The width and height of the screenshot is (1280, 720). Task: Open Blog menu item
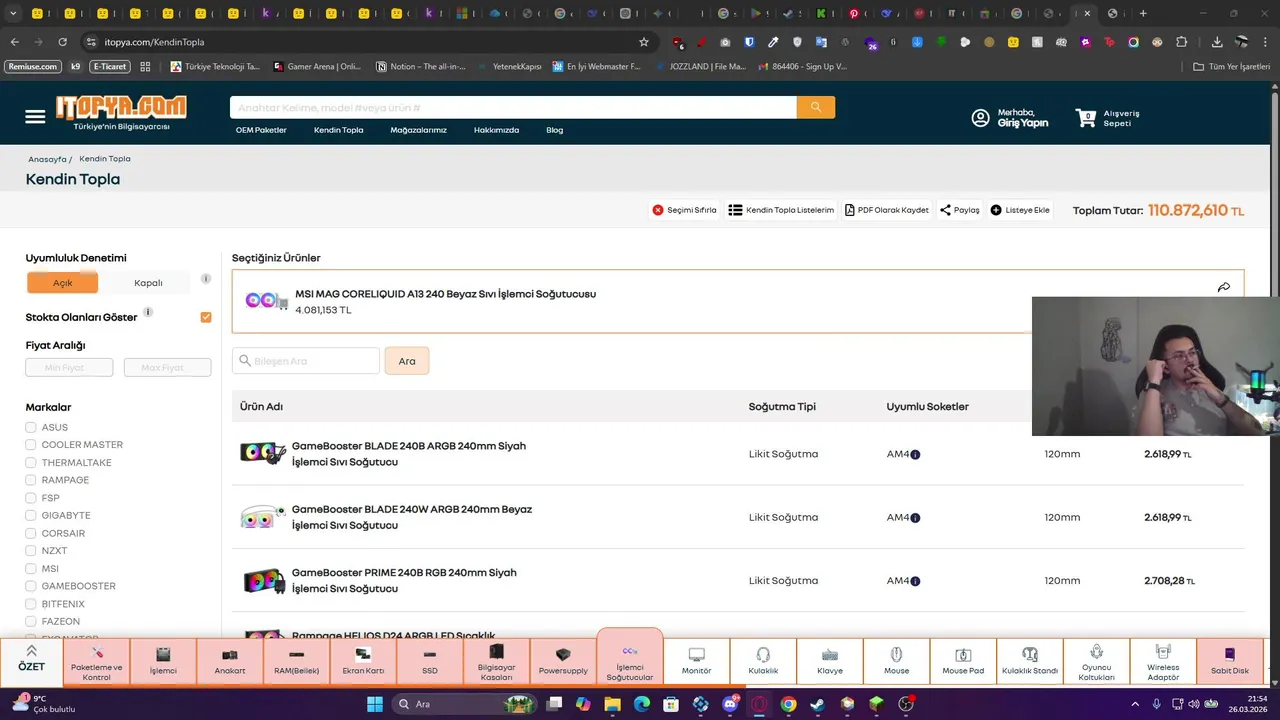(555, 130)
